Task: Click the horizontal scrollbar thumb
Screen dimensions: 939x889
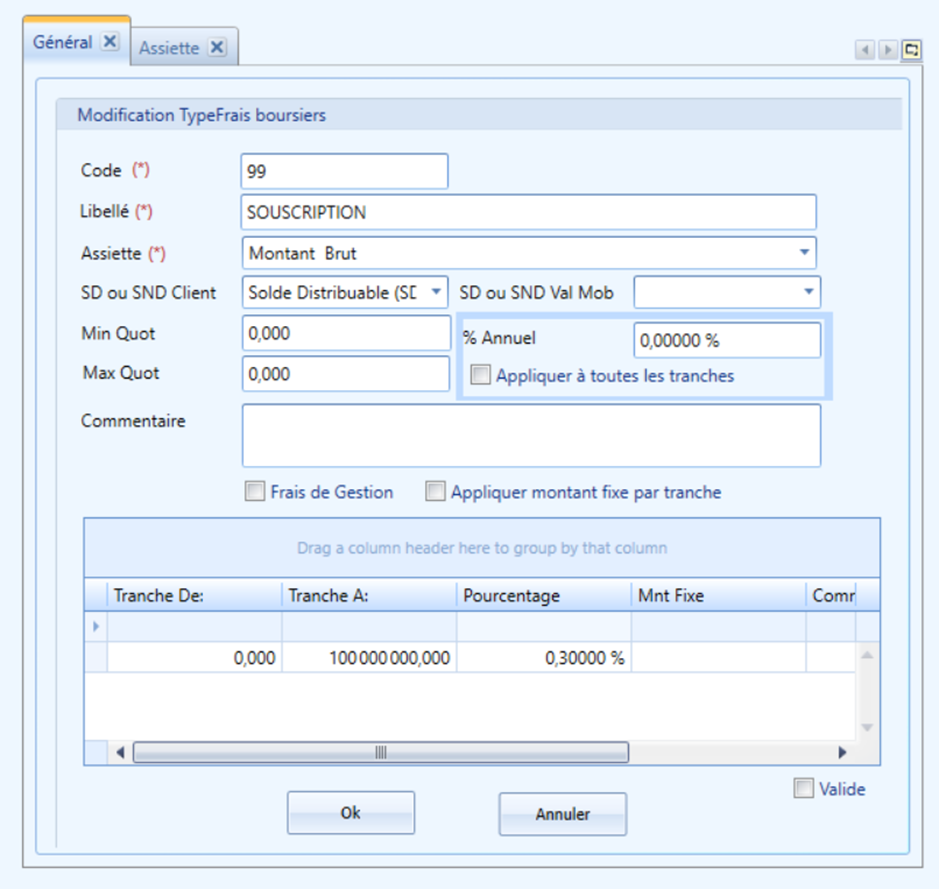Action: tap(381, 752)
